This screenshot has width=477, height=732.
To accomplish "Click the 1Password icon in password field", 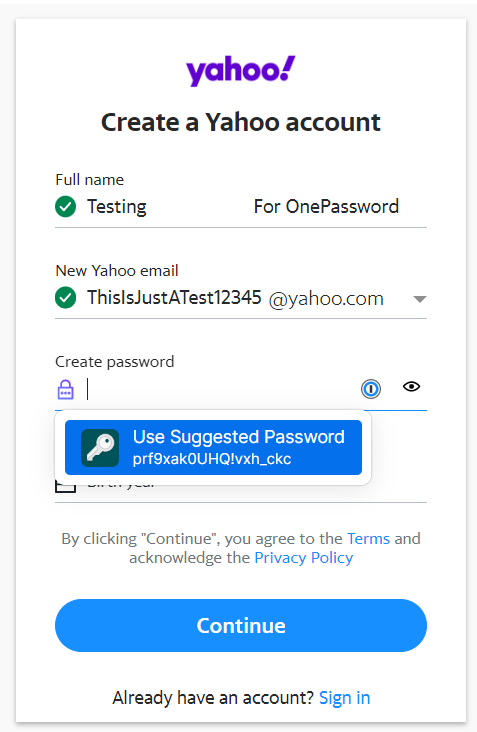I will pos(371,388).
